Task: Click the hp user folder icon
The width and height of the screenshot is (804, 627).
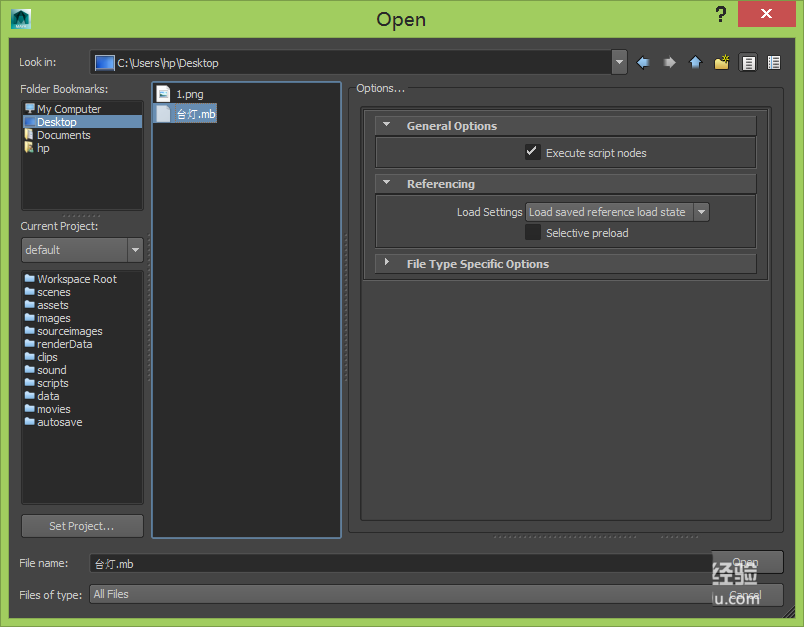Action: (x=29, y=148)
